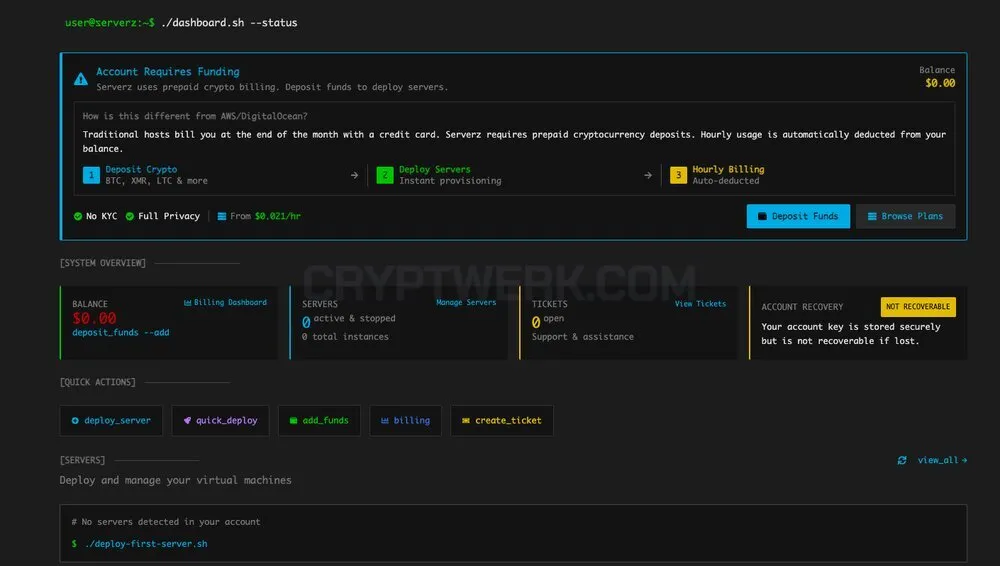Screen dimensions: 1000x566
Task: Click the '# No servers detected in your account' line
Action: click(166, 522)
